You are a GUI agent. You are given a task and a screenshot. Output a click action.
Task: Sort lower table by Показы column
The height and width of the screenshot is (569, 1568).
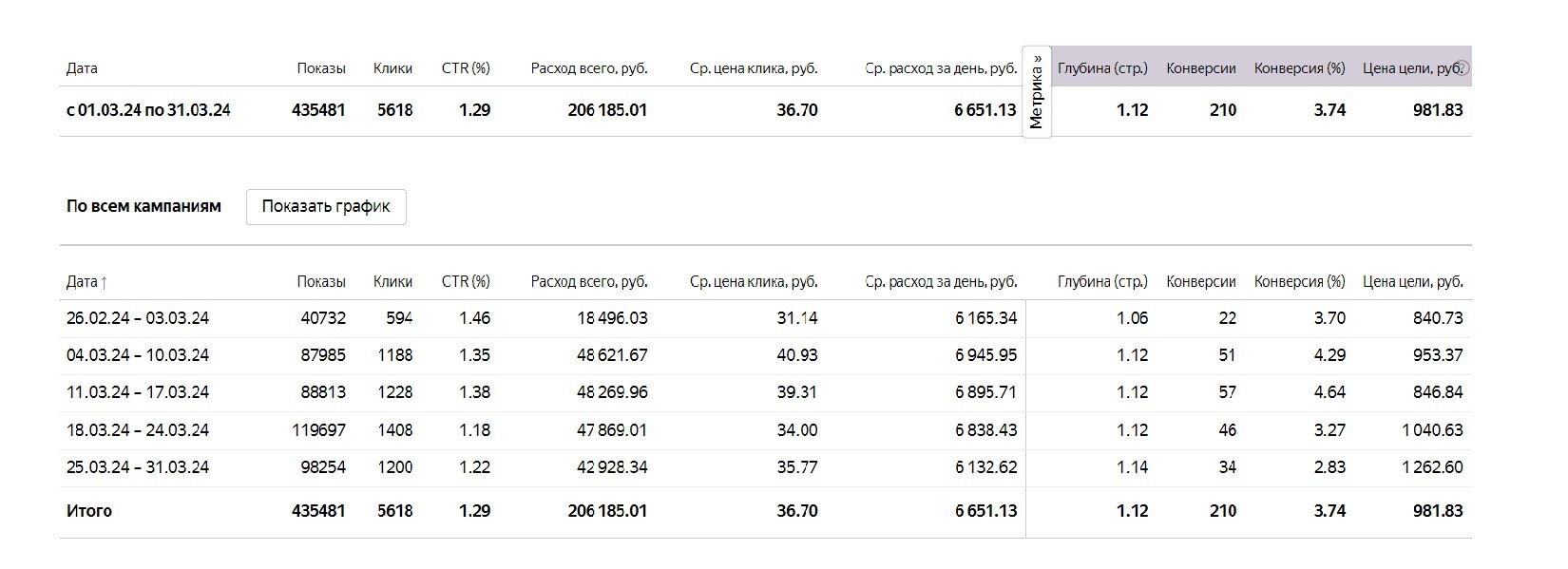point(321,282)
